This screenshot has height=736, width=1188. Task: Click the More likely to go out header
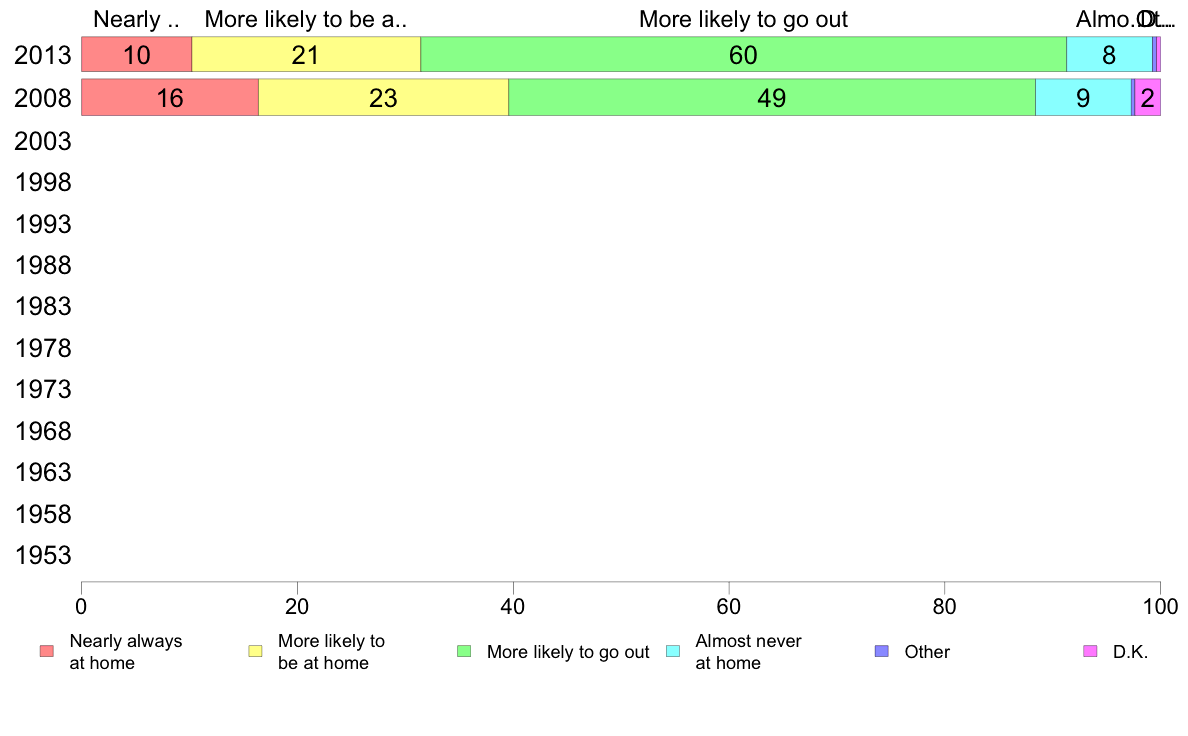click(743, 19)
